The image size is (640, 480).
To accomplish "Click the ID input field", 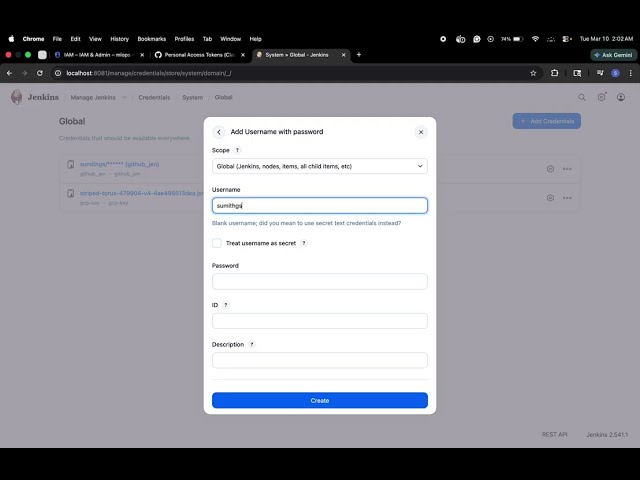I will pyautogui.click(x=320, y=321).
